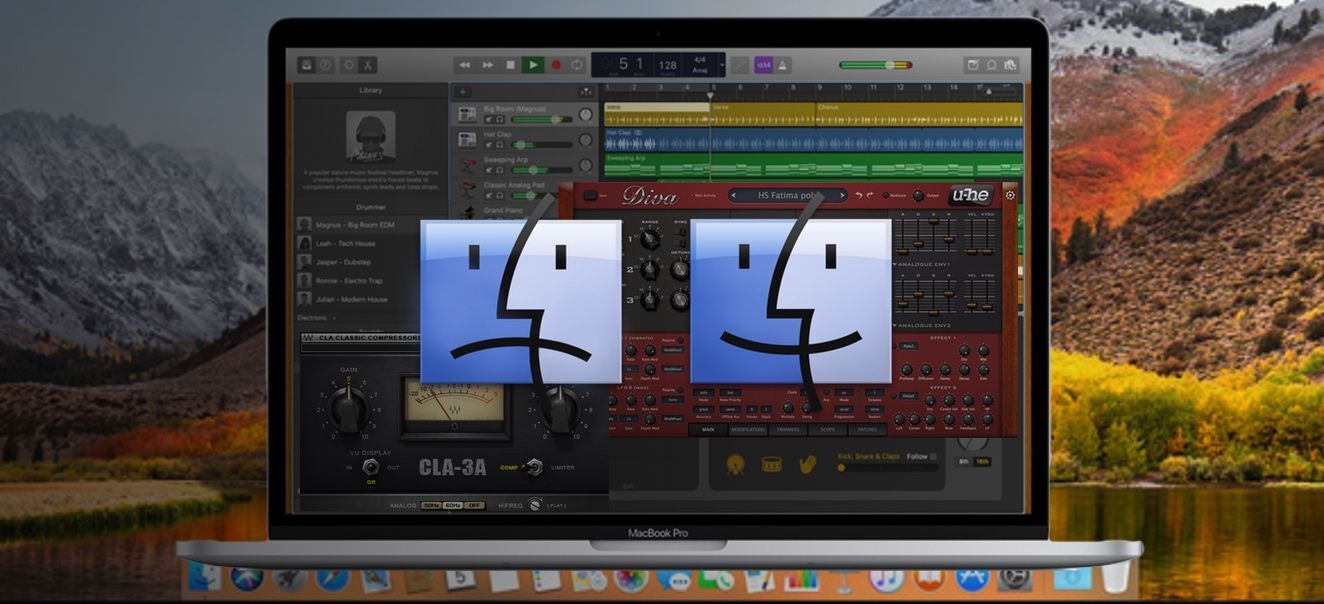Select drummer Leah - Tech House

tap(346, 243)
